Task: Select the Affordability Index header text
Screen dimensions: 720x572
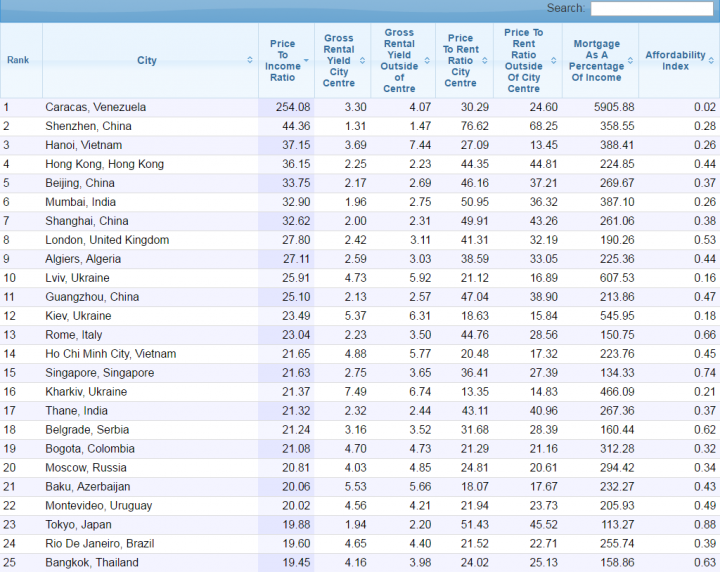Action: pos(675,60)
